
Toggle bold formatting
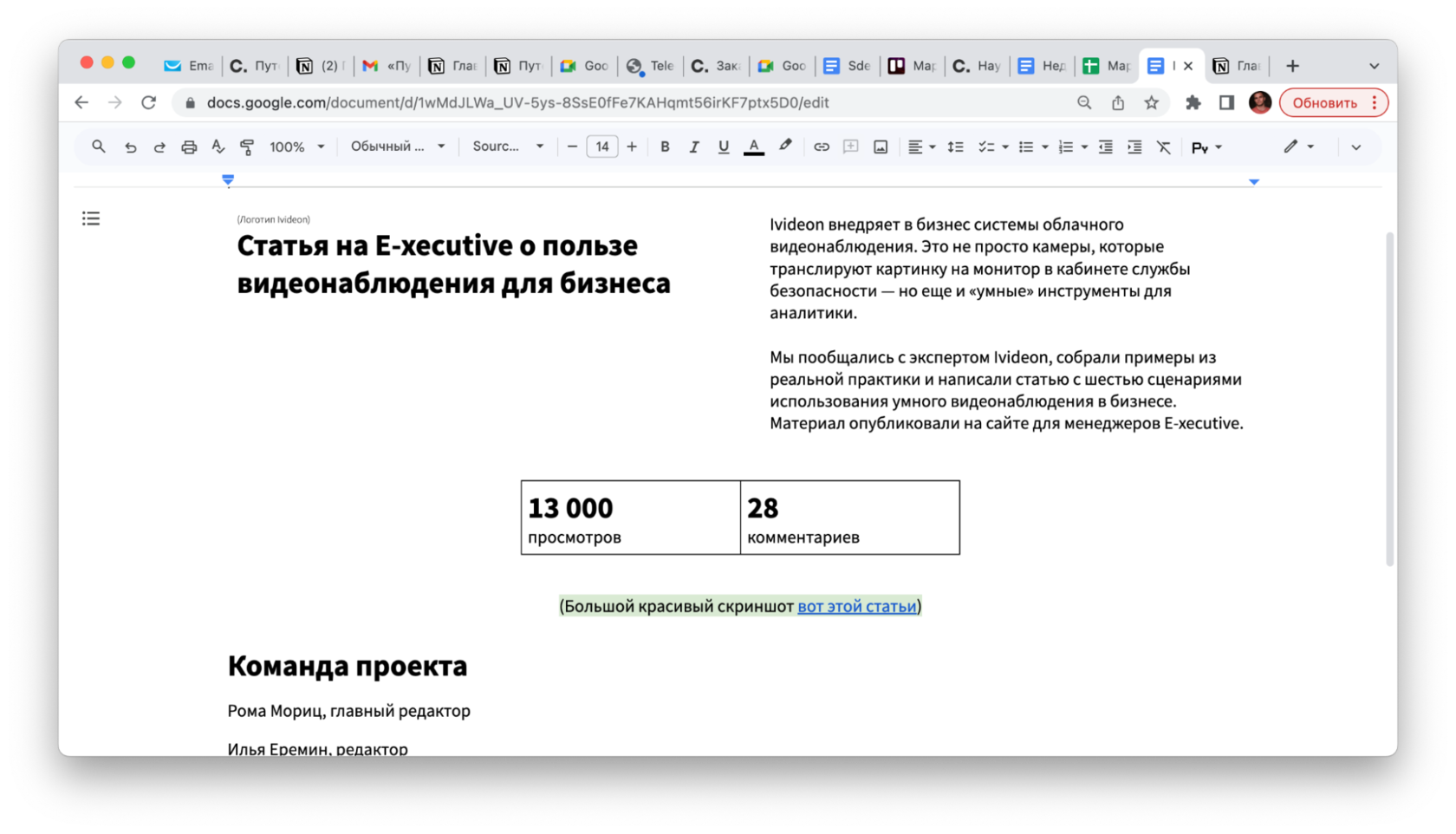[665, 147]
